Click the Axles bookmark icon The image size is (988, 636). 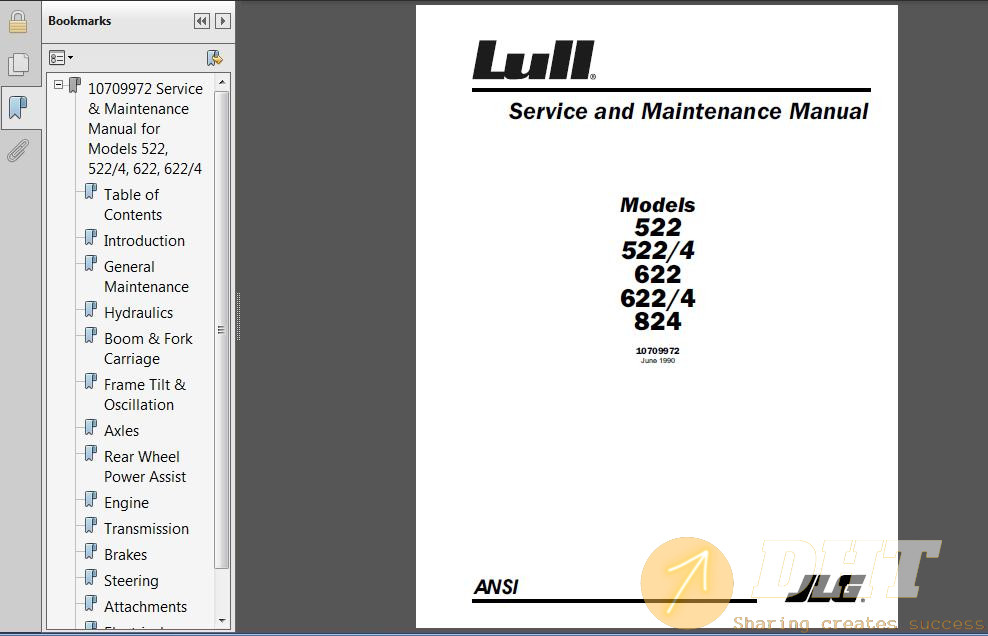pos(91,427)
